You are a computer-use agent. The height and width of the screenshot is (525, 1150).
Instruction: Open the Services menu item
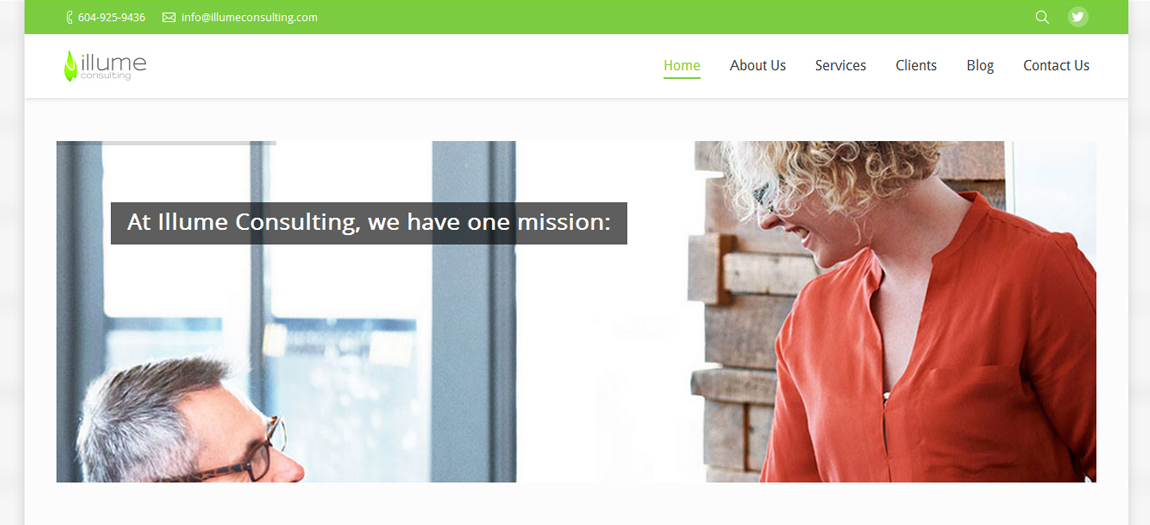click(840, 65)
